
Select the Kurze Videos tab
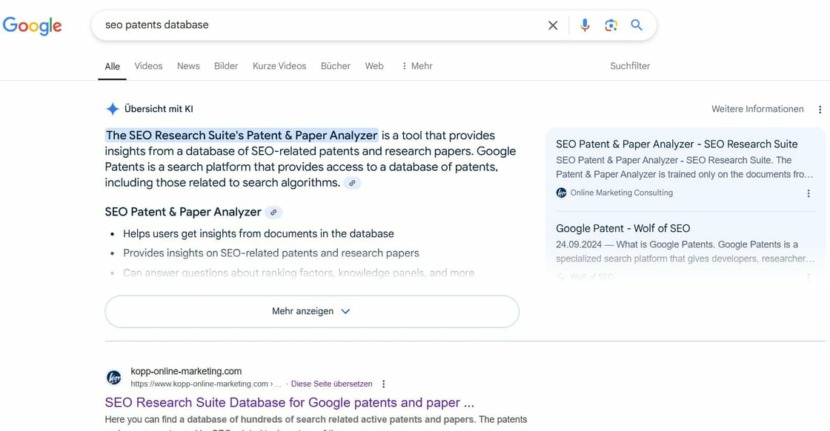[279, 66]
